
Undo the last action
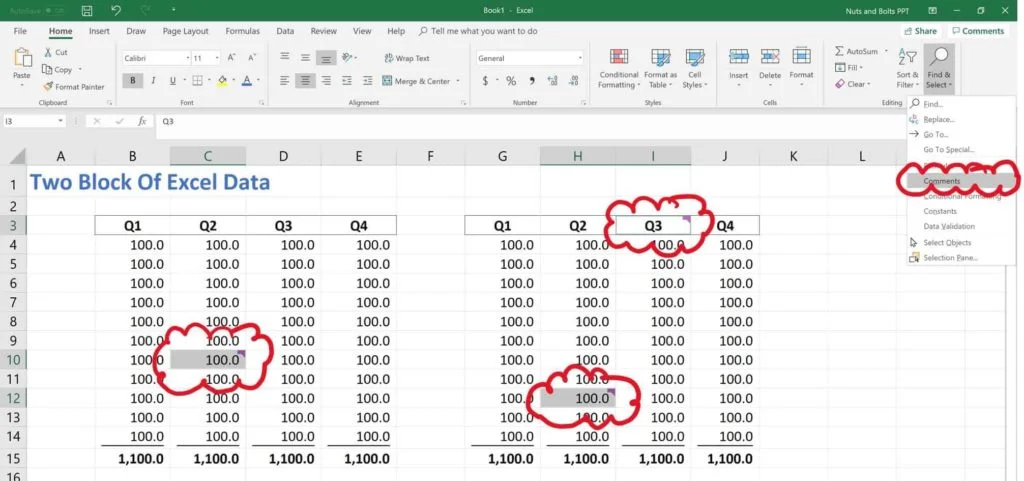pos(116,10)
